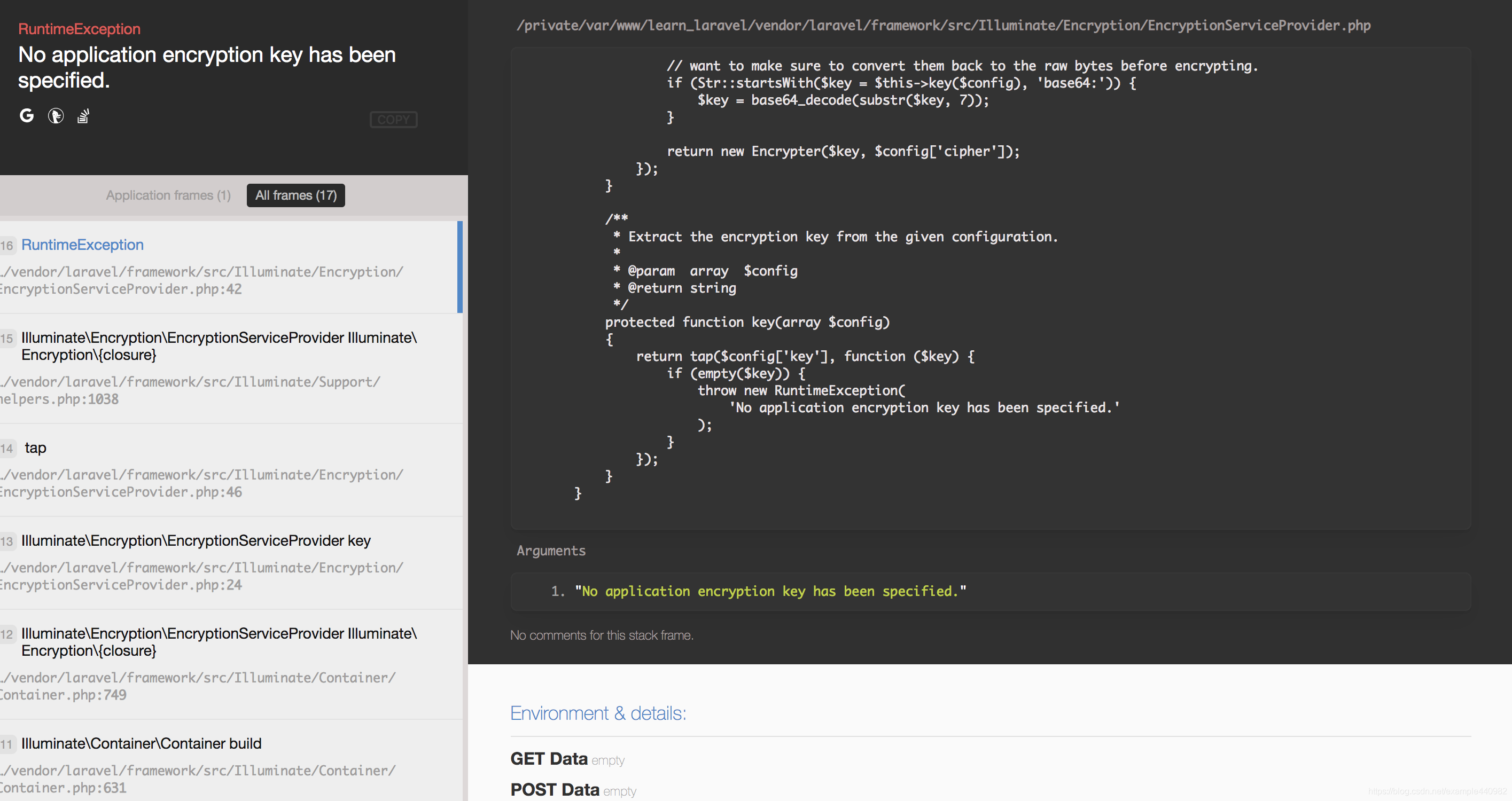Viewport: 1512px width, 801px height.
Task: Search the error on DuckDuckGo
Action: [56, 116]
